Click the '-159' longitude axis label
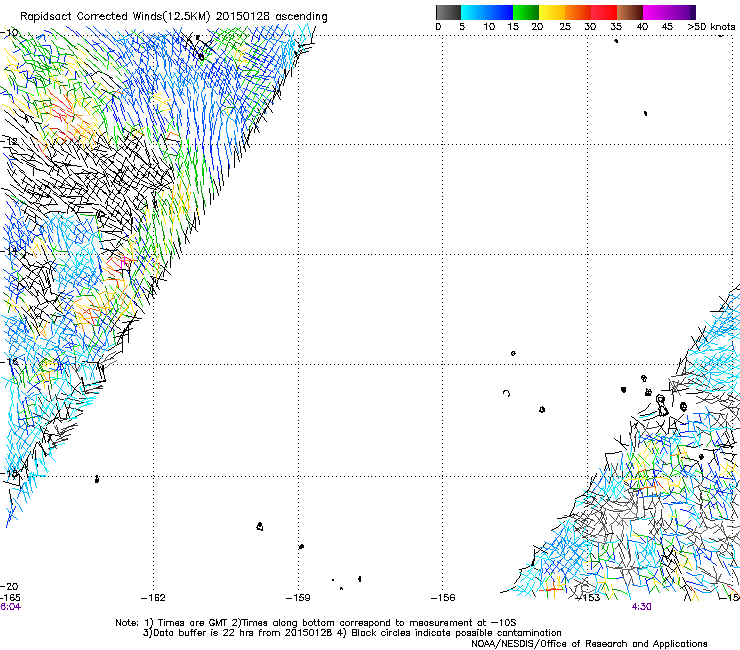740x650 pixels. (298, 598)
